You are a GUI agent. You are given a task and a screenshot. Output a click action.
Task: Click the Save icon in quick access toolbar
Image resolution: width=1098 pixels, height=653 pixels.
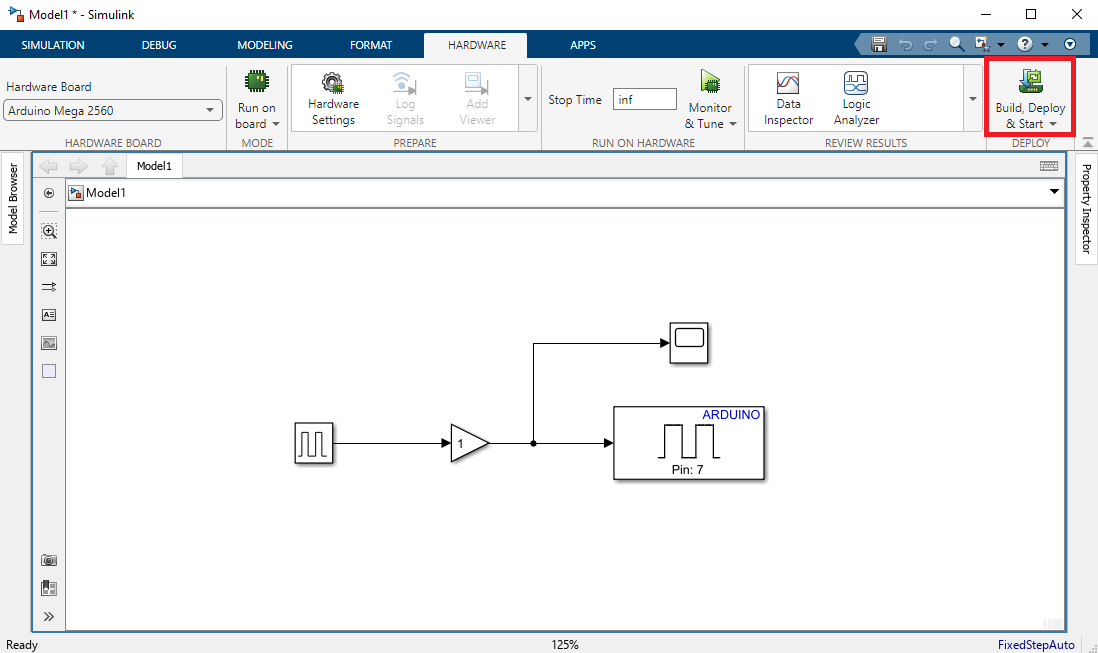coord(879,45)
